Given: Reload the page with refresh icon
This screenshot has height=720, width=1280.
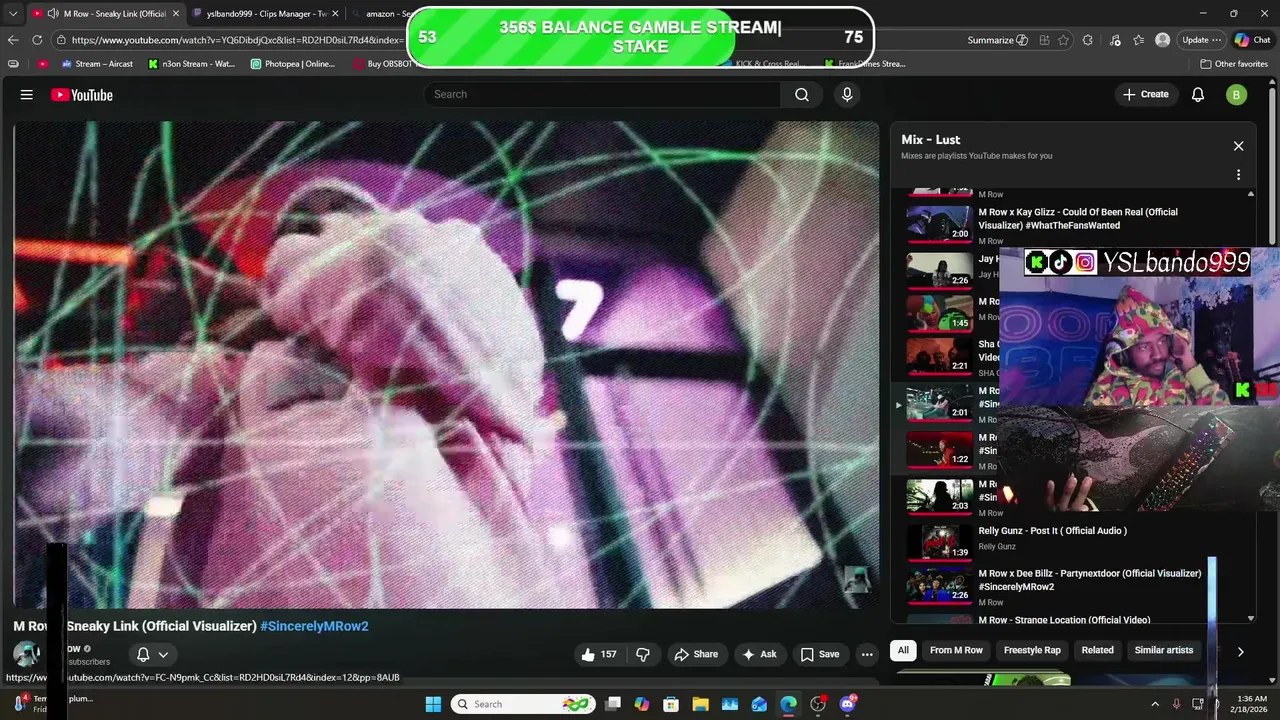Looking at the screenshot, I should coord(37,40).
